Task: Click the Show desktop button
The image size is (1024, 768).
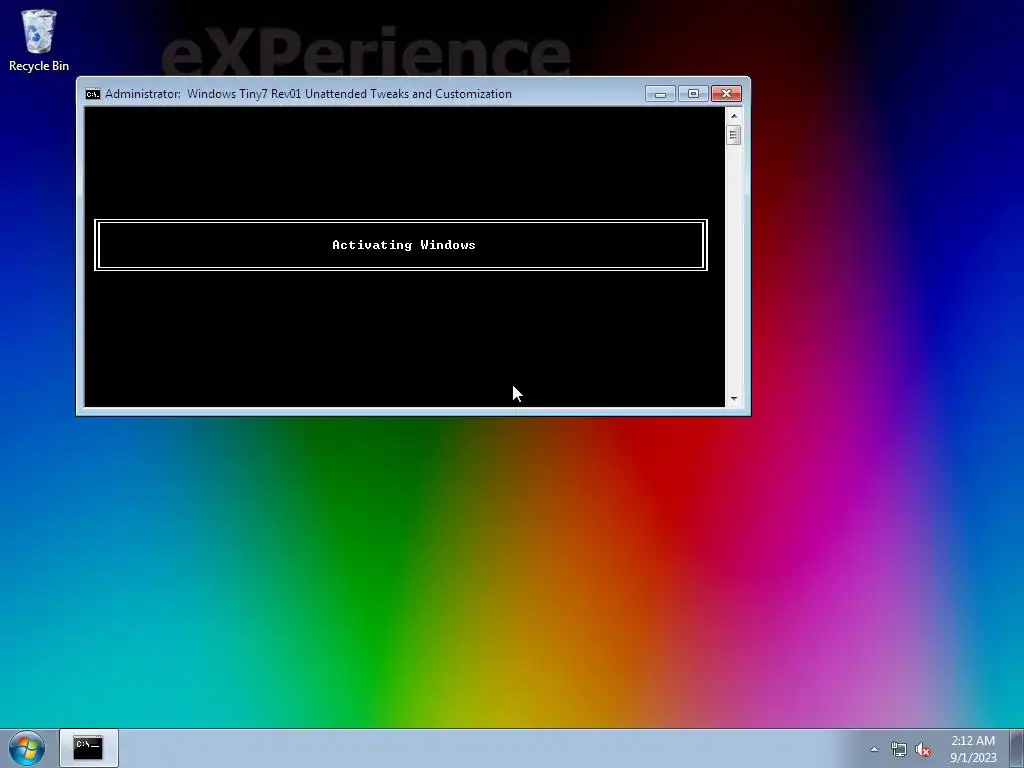Action: coord(1017,748)
